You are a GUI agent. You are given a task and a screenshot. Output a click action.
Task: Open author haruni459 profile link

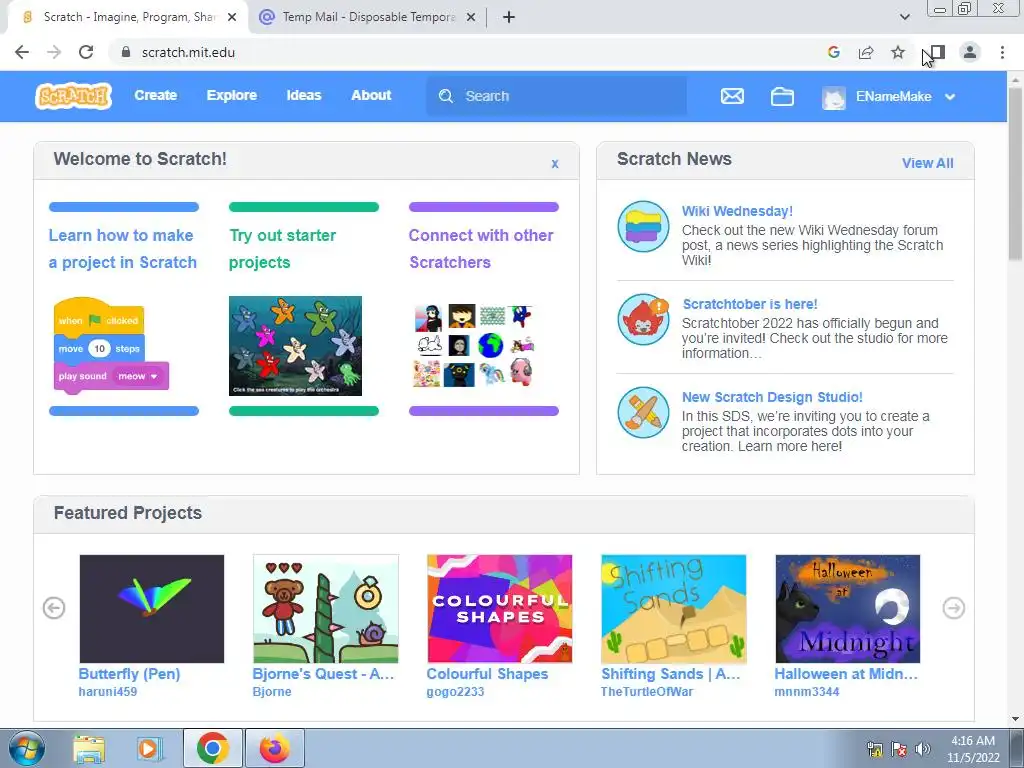(x=108, y=692)
